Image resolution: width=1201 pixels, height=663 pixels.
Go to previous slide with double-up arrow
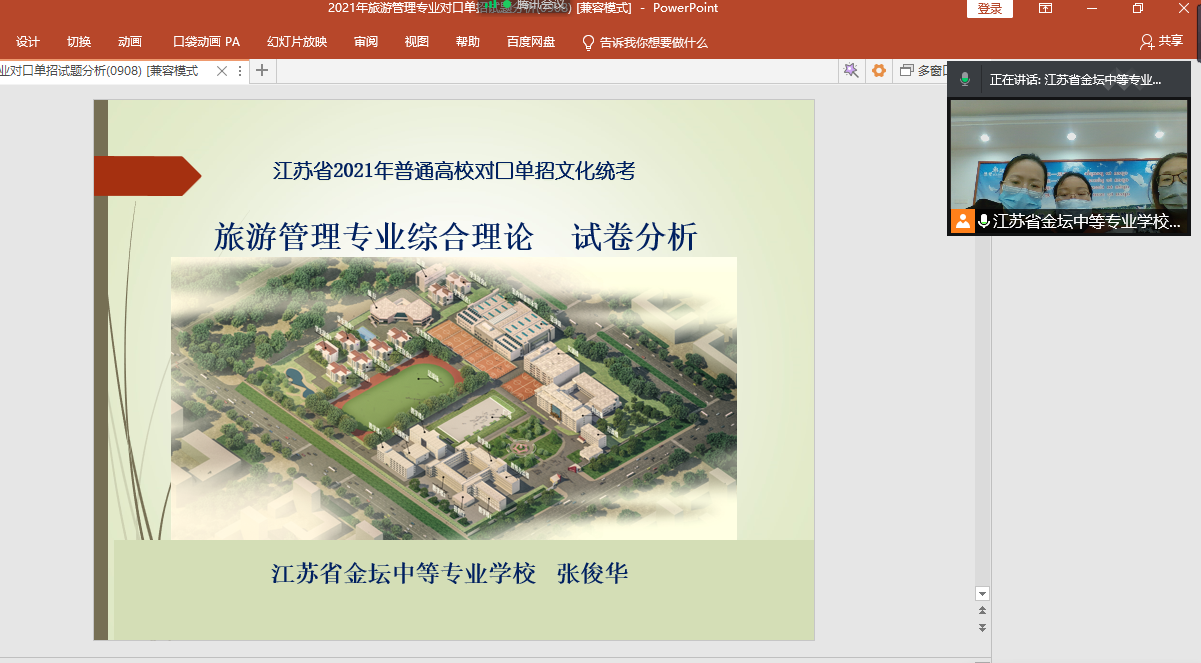(982, 610)
